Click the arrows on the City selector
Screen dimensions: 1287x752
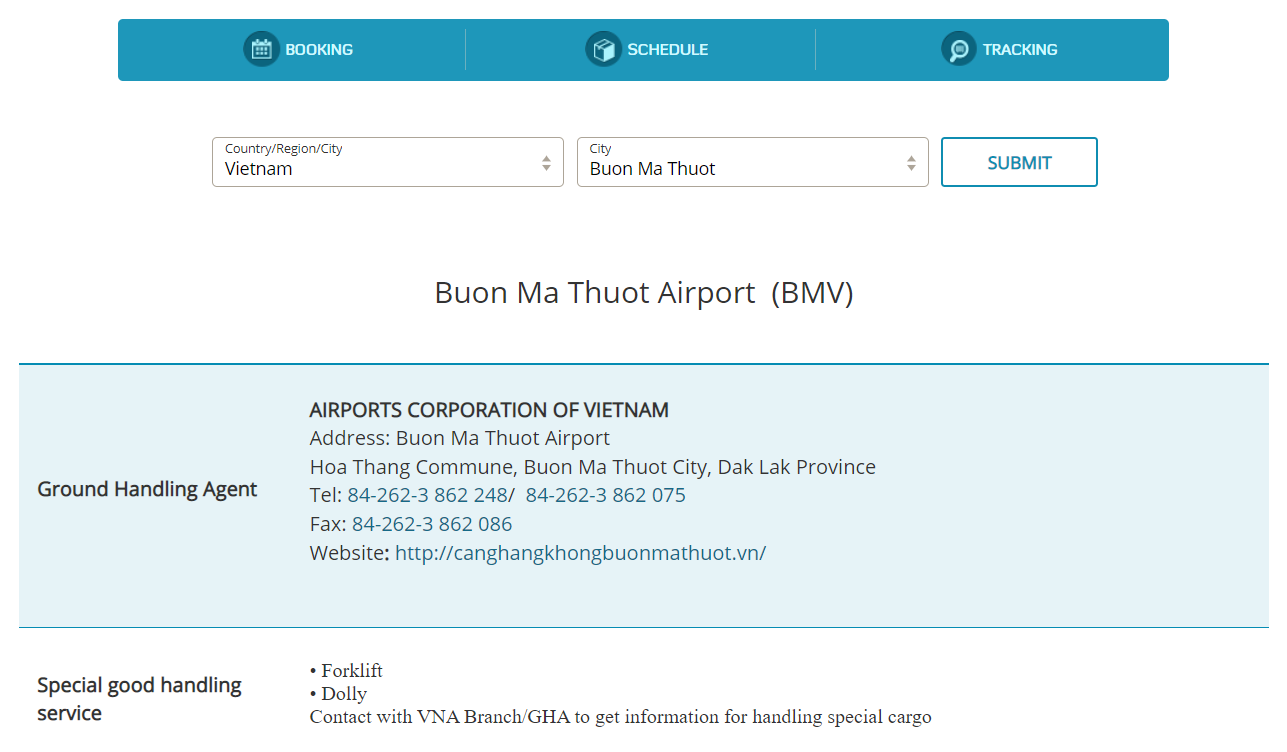(911, 163)
